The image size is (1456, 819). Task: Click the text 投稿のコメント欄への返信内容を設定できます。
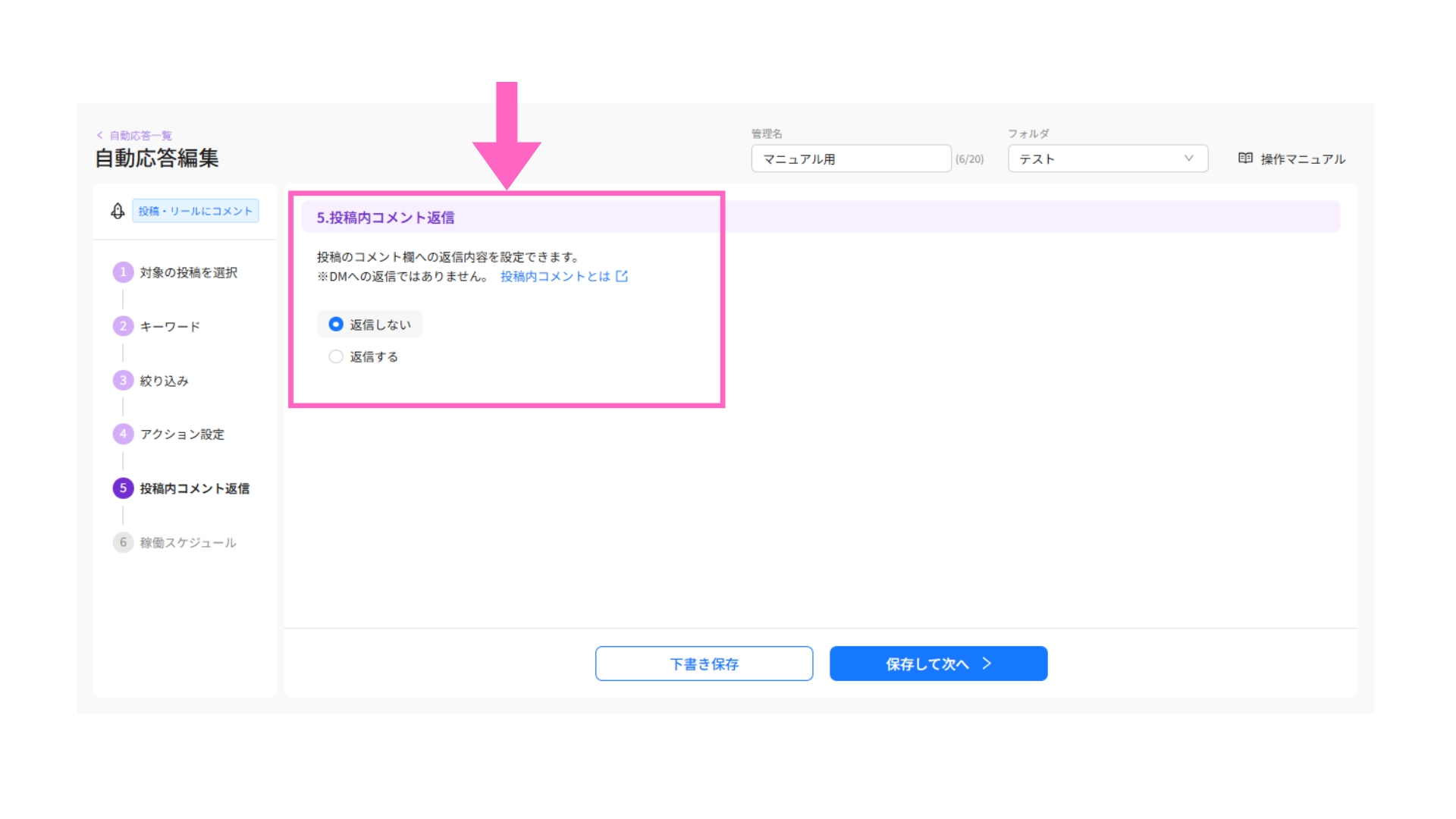click(x=449, y=257)
